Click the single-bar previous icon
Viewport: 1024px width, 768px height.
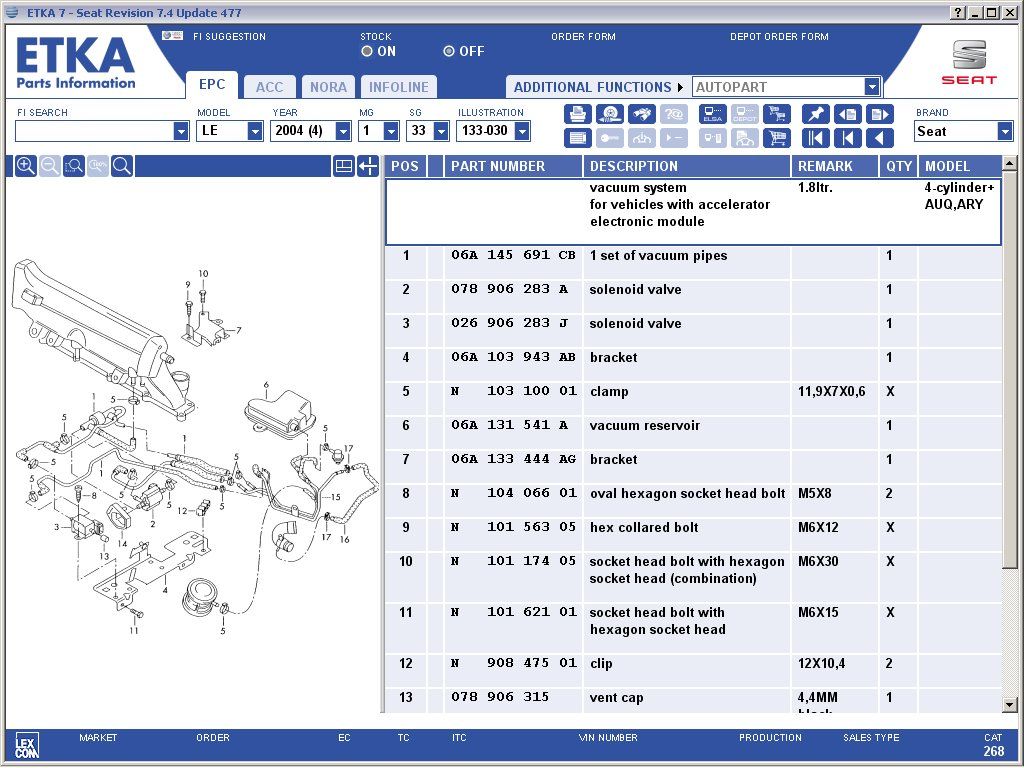tap(848, 138)
